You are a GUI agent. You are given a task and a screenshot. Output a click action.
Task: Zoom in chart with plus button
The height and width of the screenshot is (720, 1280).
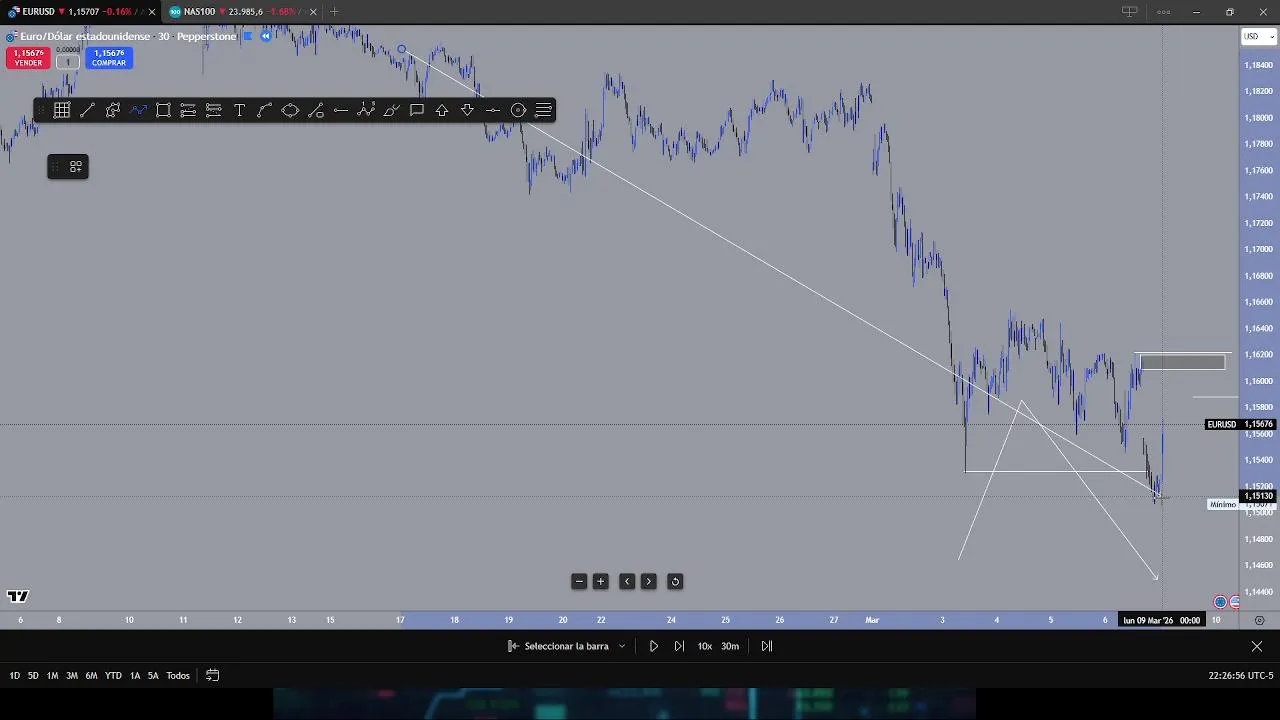click(601, 581)
